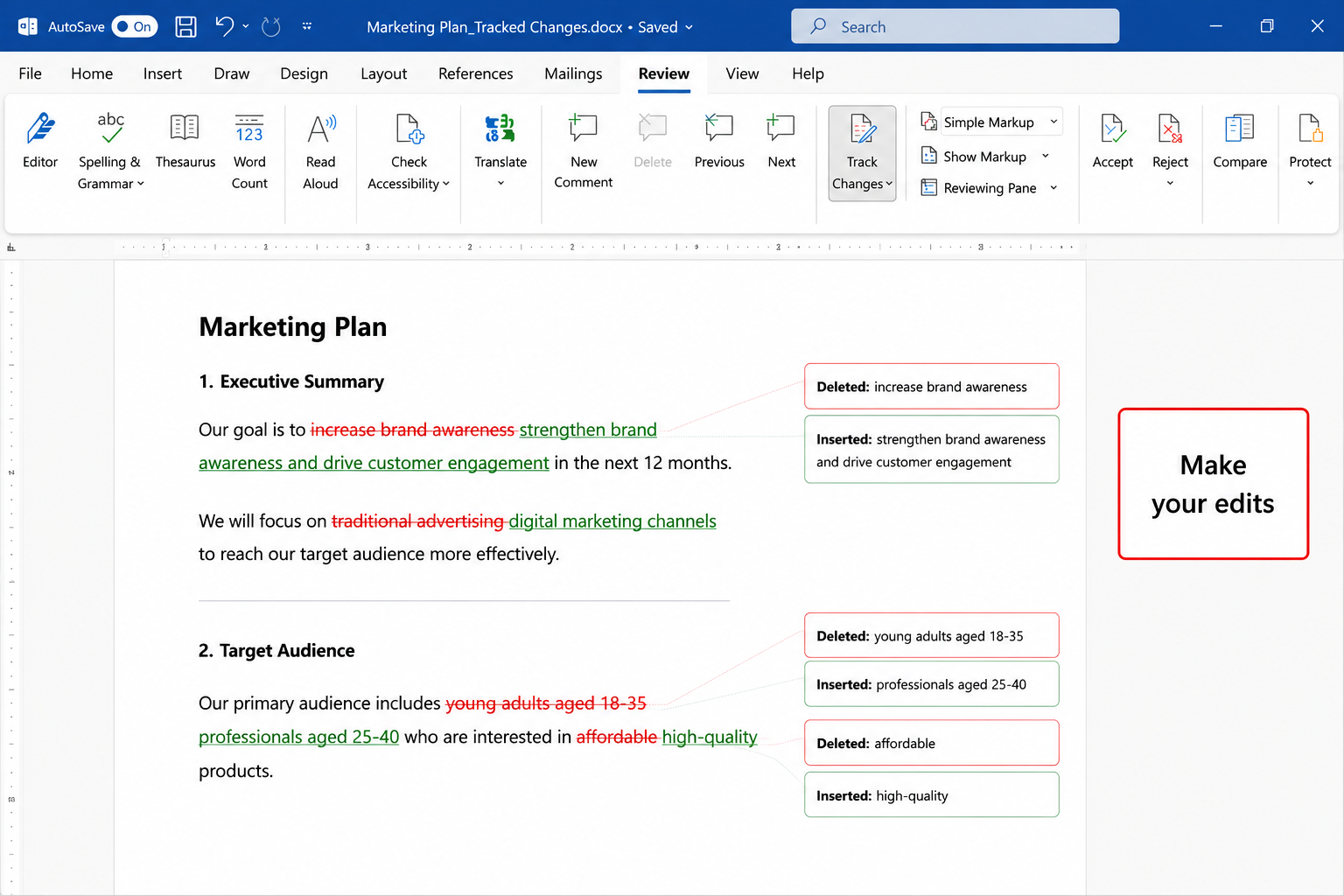Screen dimensions: 1344x896
Task: Open the Compare documents tool
Action: coord(1240,140)
